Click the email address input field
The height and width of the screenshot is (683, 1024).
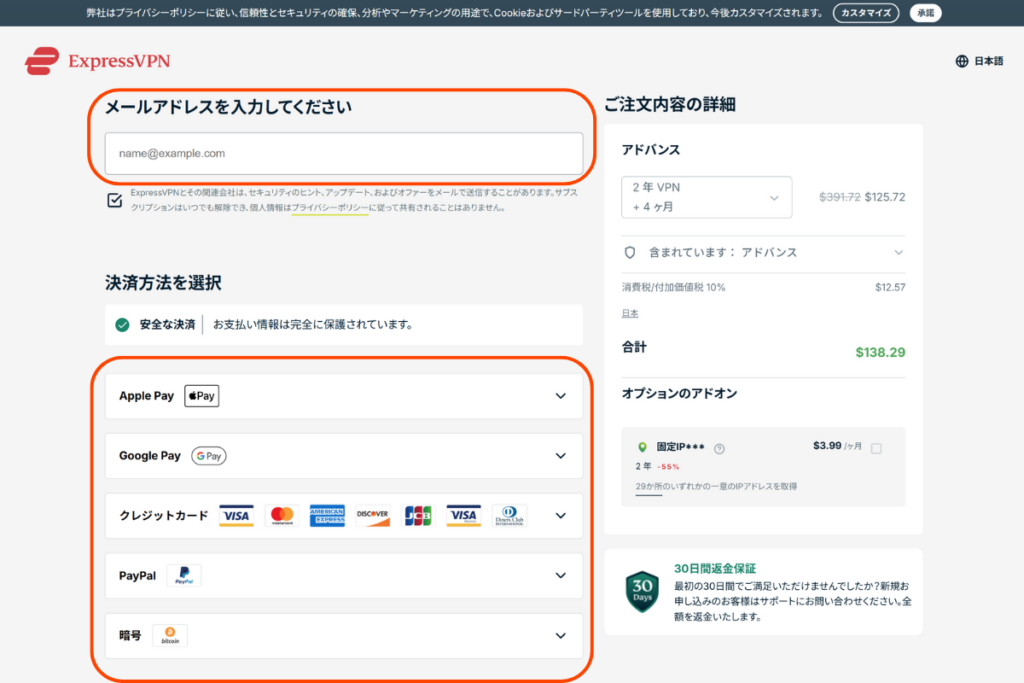(343, 154)
